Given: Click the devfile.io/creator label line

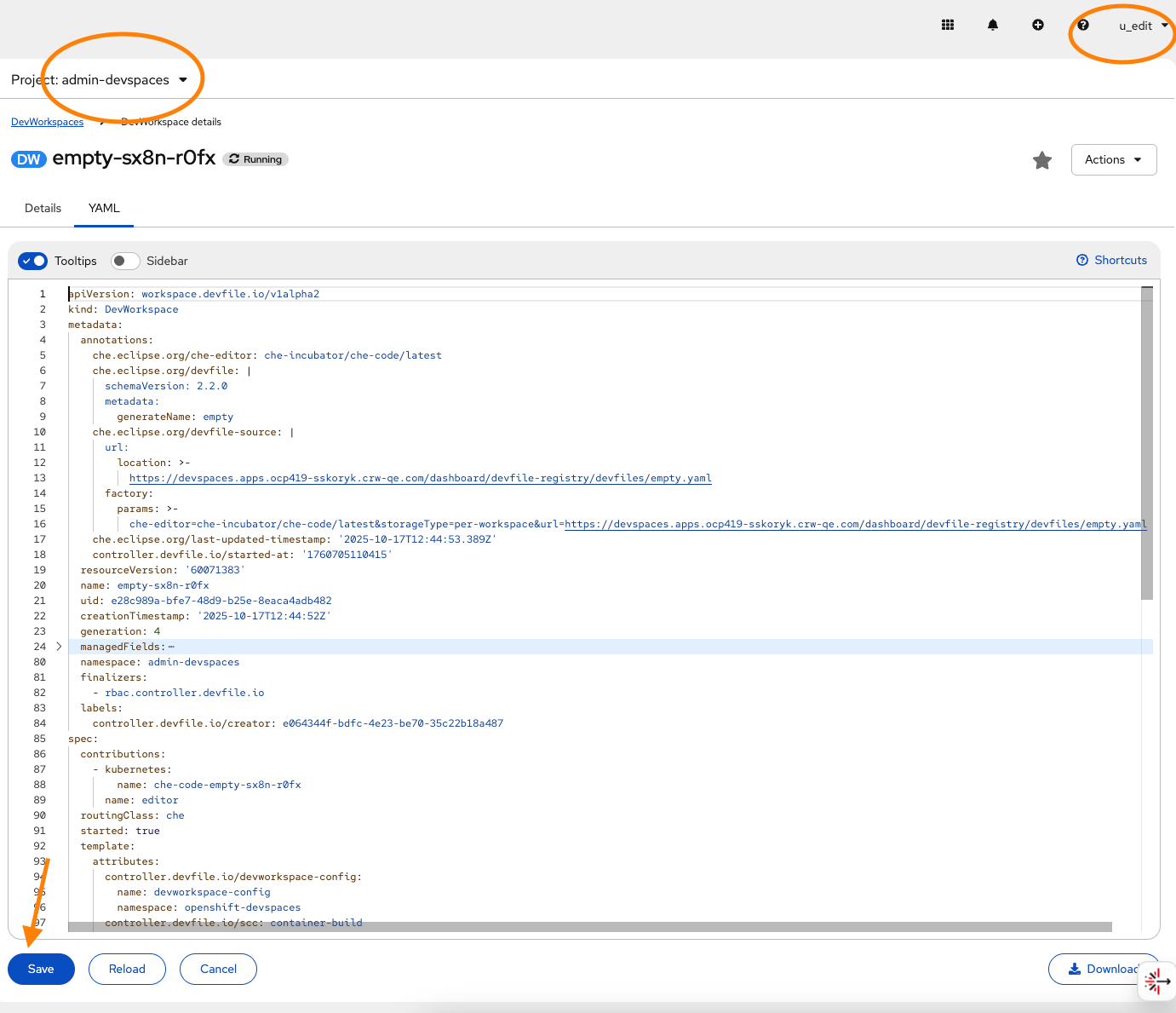Looking at the screenshot, I should click(x=298, y=723).
